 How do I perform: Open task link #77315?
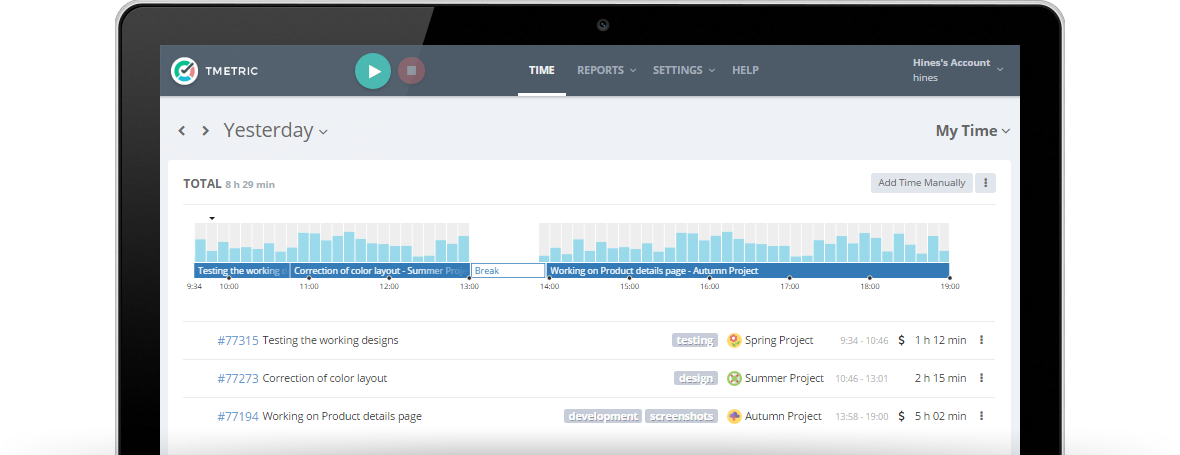point(238,340)
